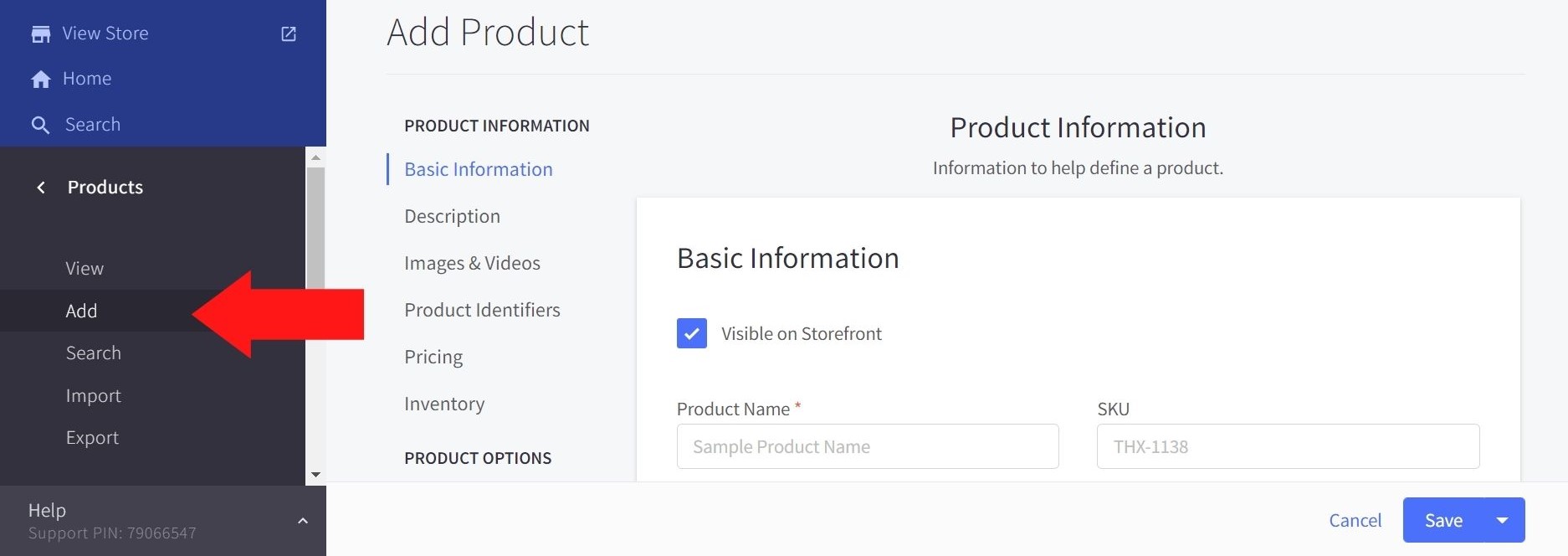This screenshot has height=556, width=1568.
Task: Click the back chevron beside Products
Action: coord(41,188)
